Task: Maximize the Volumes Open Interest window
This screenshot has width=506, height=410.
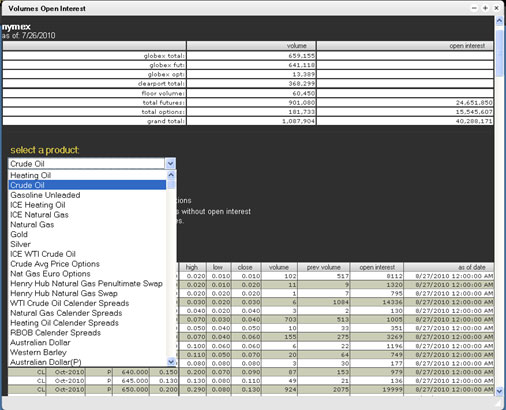Action: coord(485,8)
